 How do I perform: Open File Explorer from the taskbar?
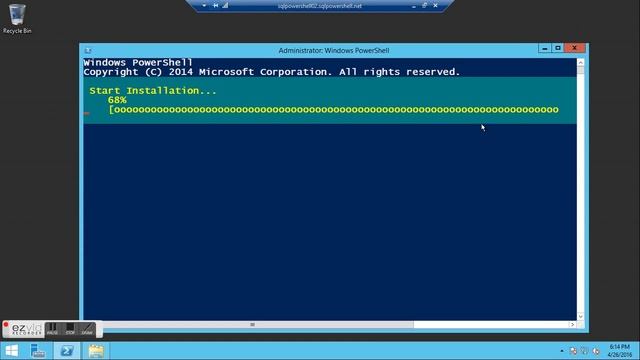pyautogui.click(x=96, y=351)
